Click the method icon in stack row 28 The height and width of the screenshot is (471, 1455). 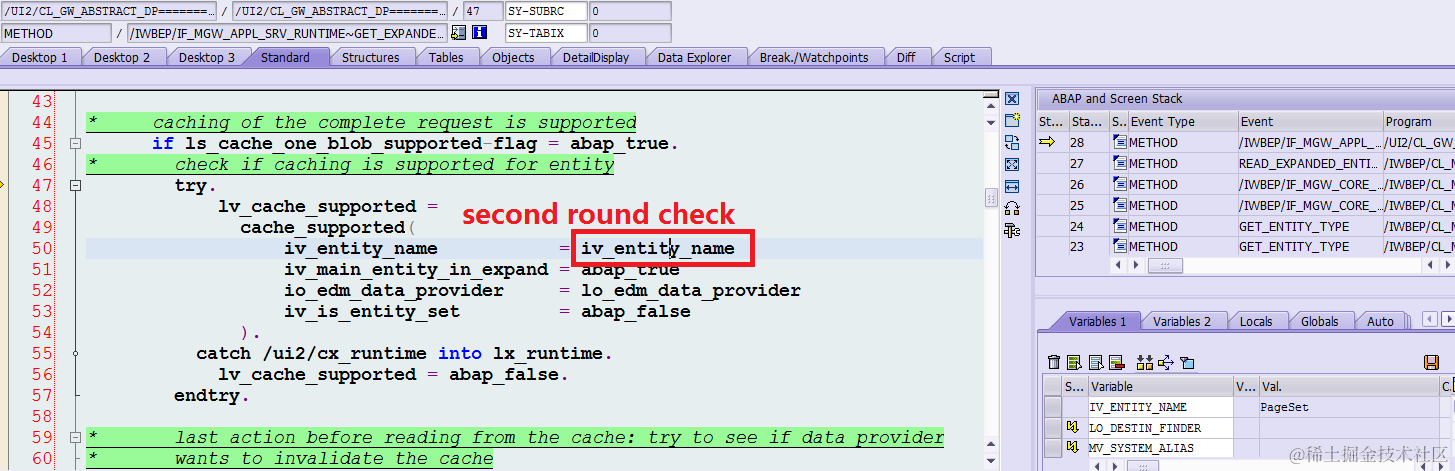pyautogui.click(x=1119, y=142)
